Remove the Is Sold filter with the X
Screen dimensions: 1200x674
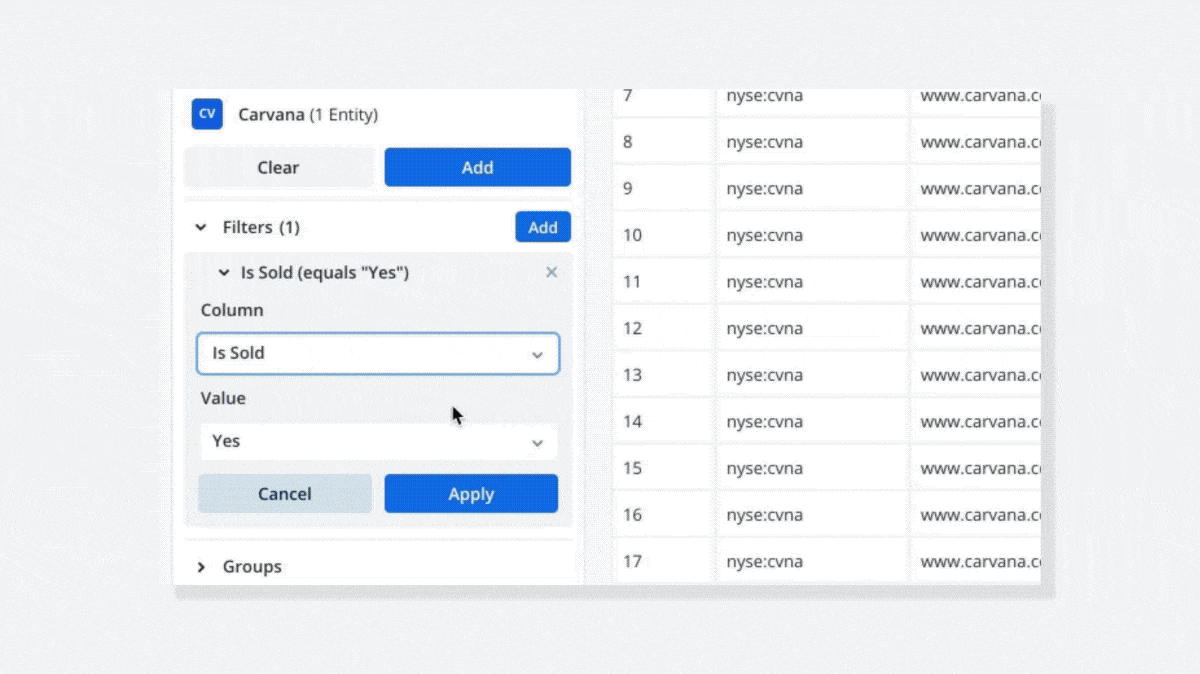click(551, 272)
